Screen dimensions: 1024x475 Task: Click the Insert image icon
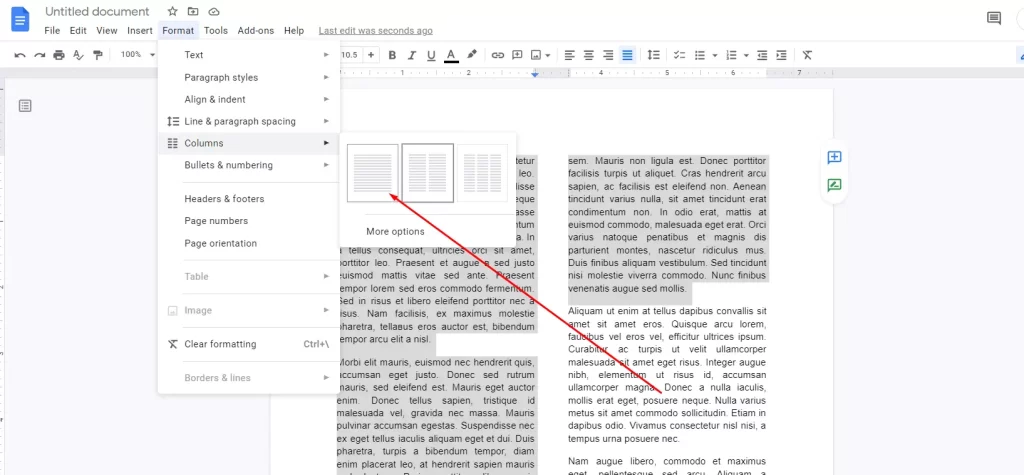pos(536,55)
